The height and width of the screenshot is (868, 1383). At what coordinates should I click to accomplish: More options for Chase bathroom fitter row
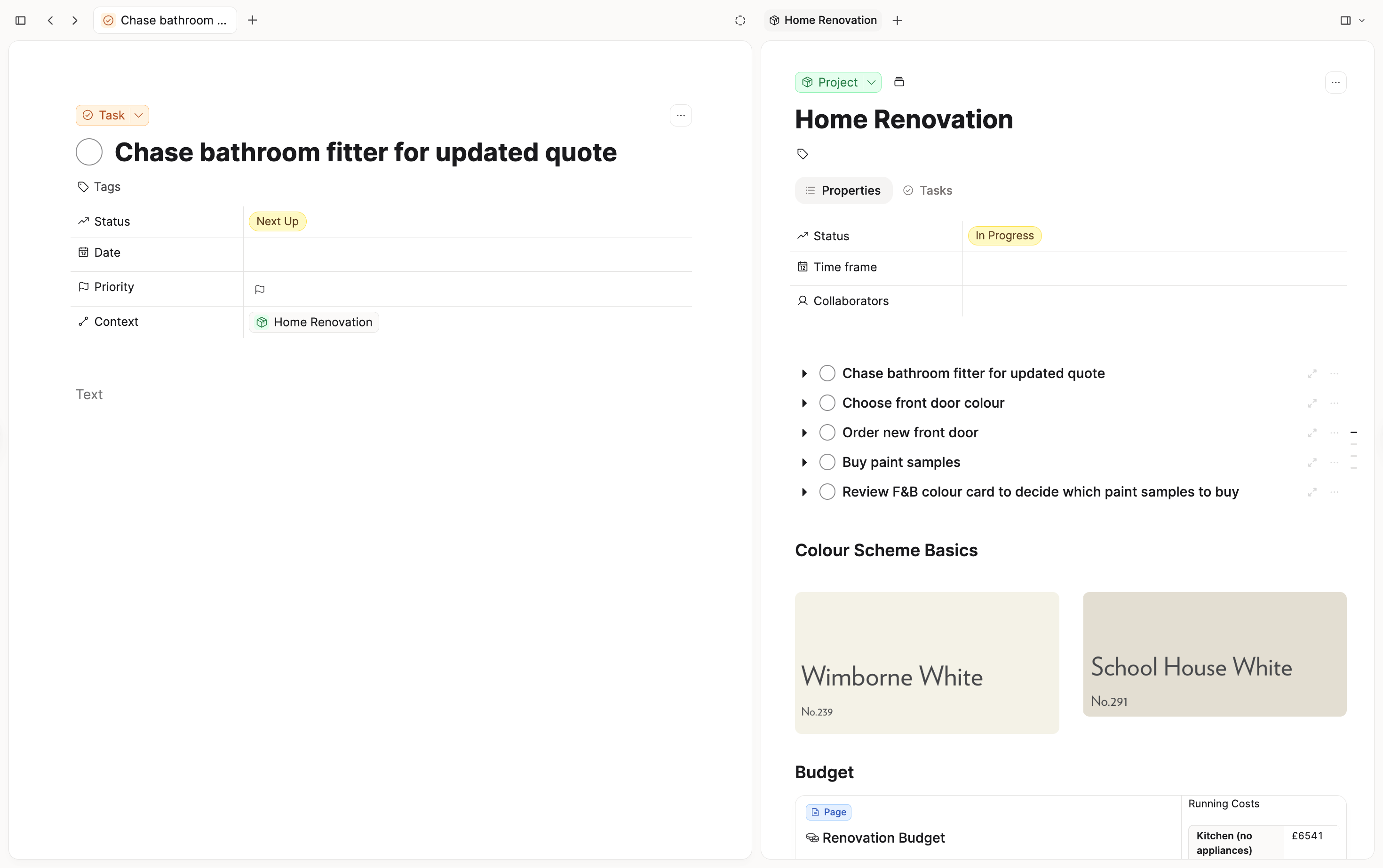click(x=1334, y=374)
